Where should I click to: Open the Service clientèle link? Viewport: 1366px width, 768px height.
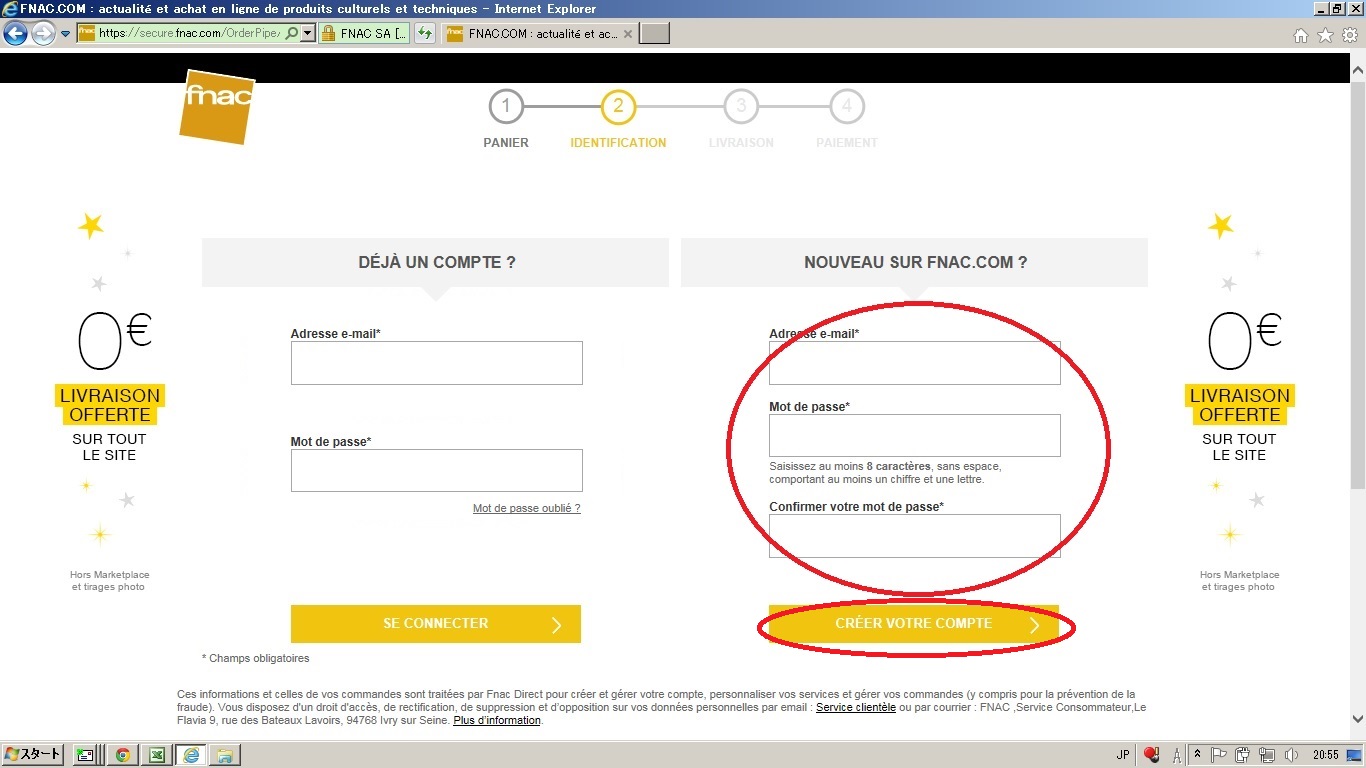click(x=856, y=707)
